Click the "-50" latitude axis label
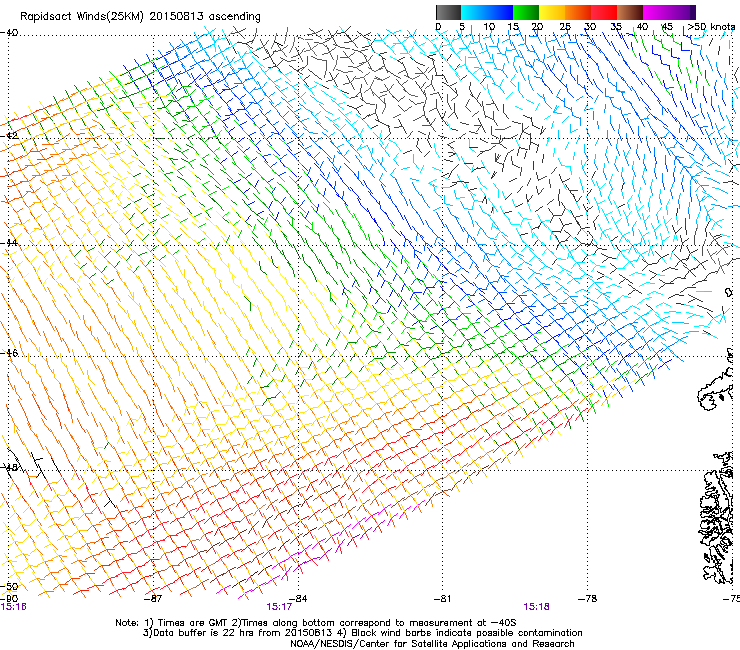 tap(9, 587)
